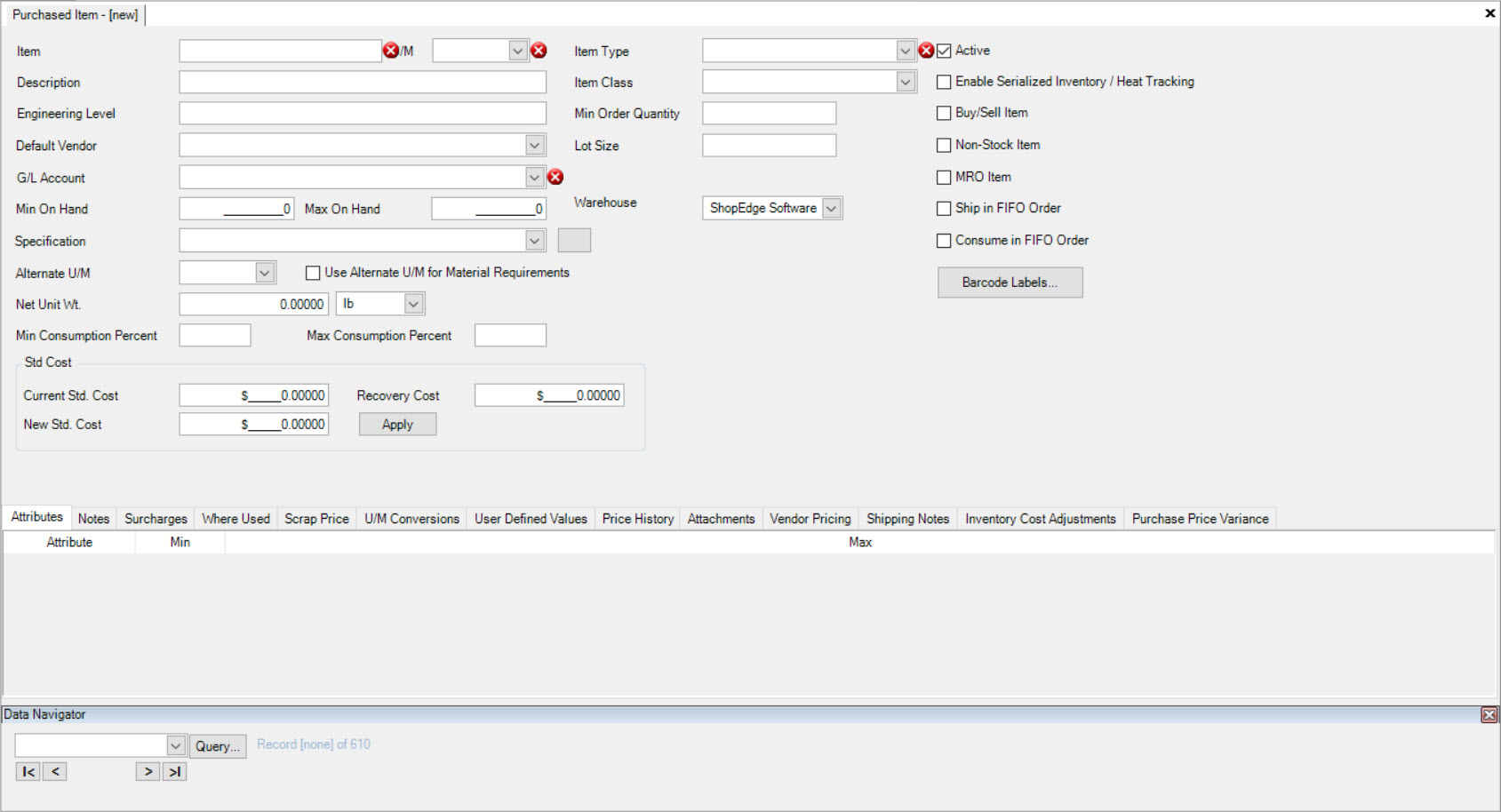The height and width of the screenshot is (812, 1501).
Task: Open the Default Vendor dropdown
Action: pyautogui.click(x=535, y=145)
